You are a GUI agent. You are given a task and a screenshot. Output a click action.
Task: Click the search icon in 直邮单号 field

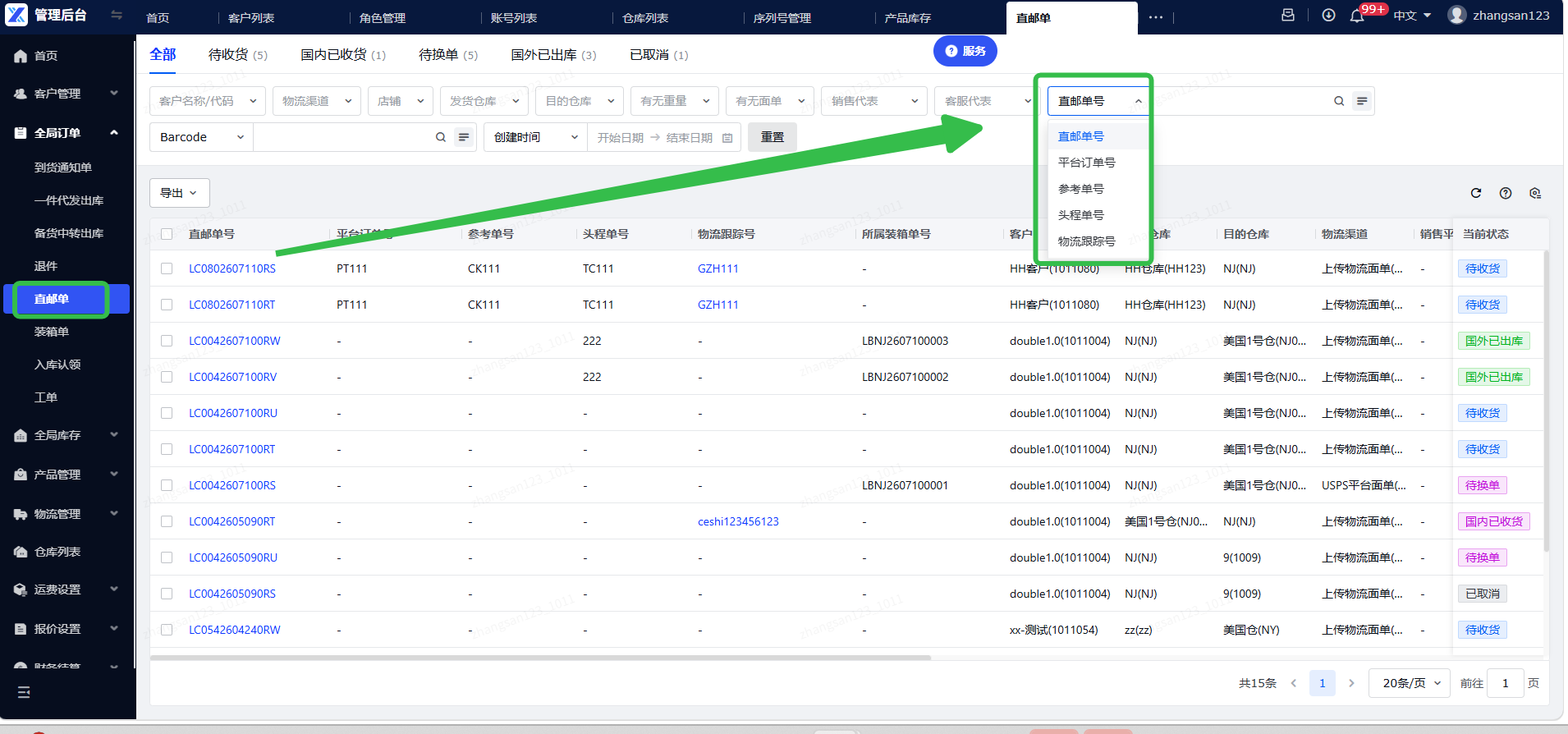coord(1339,101)
